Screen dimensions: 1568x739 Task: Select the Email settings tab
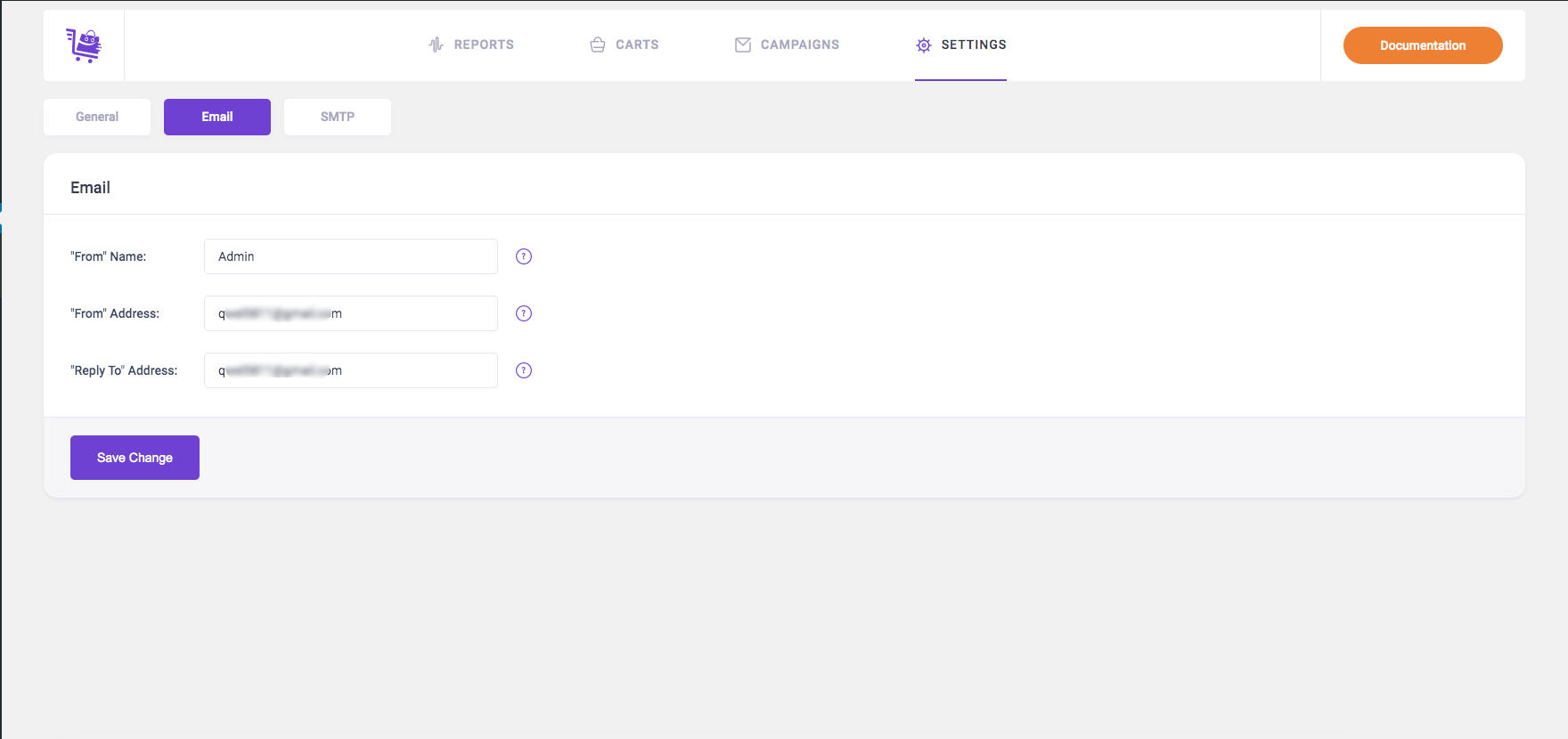tap(217, 117)
